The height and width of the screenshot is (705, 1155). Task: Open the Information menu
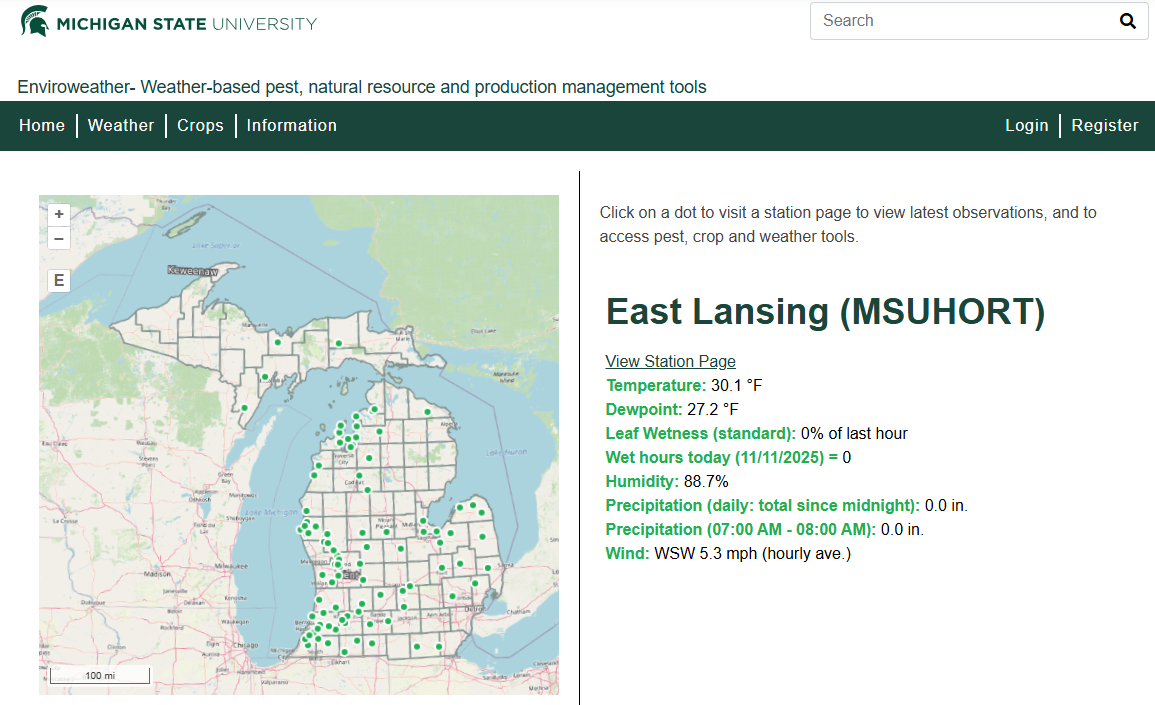point(292,125)
